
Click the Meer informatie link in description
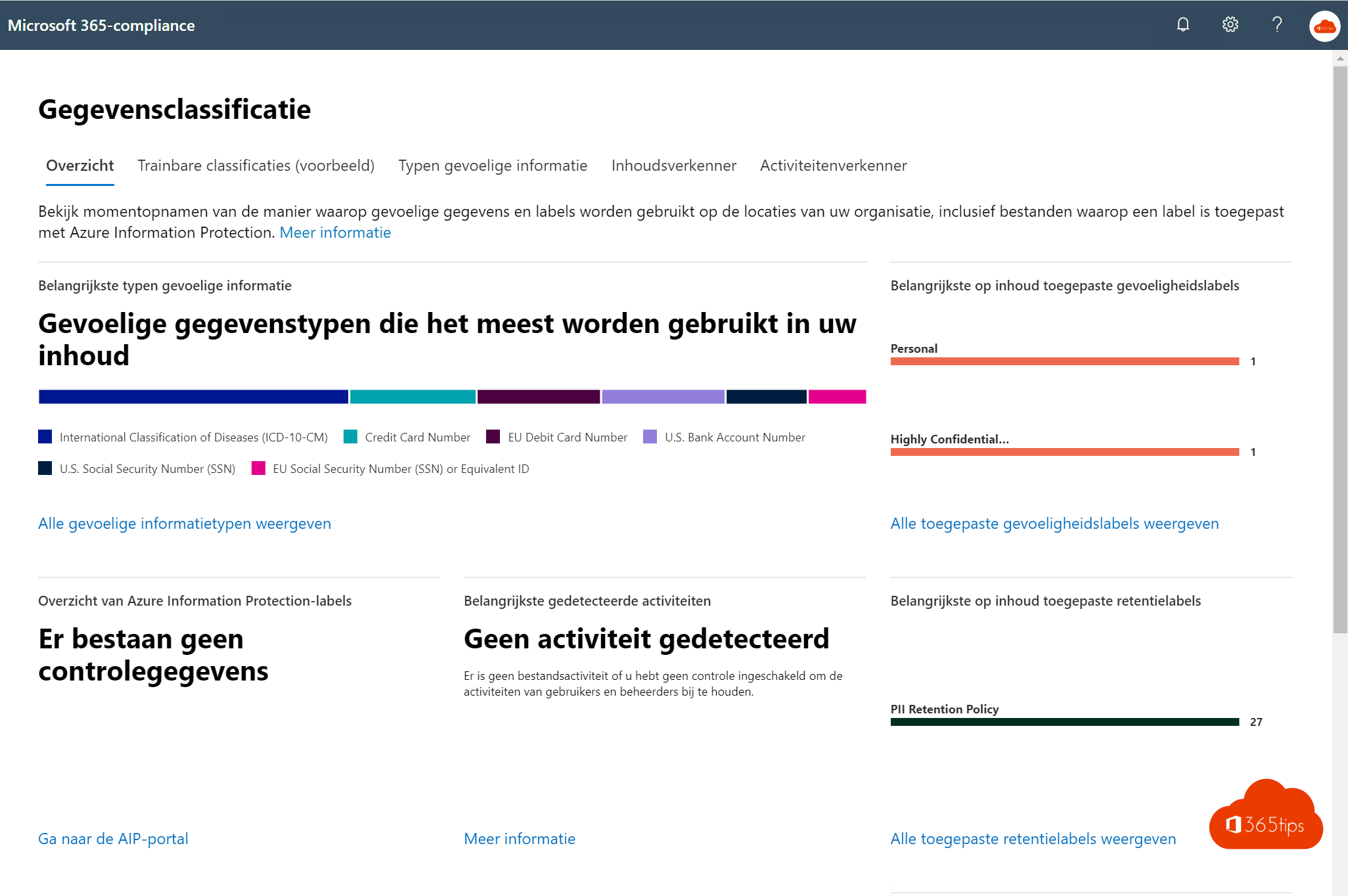(335, 233)
